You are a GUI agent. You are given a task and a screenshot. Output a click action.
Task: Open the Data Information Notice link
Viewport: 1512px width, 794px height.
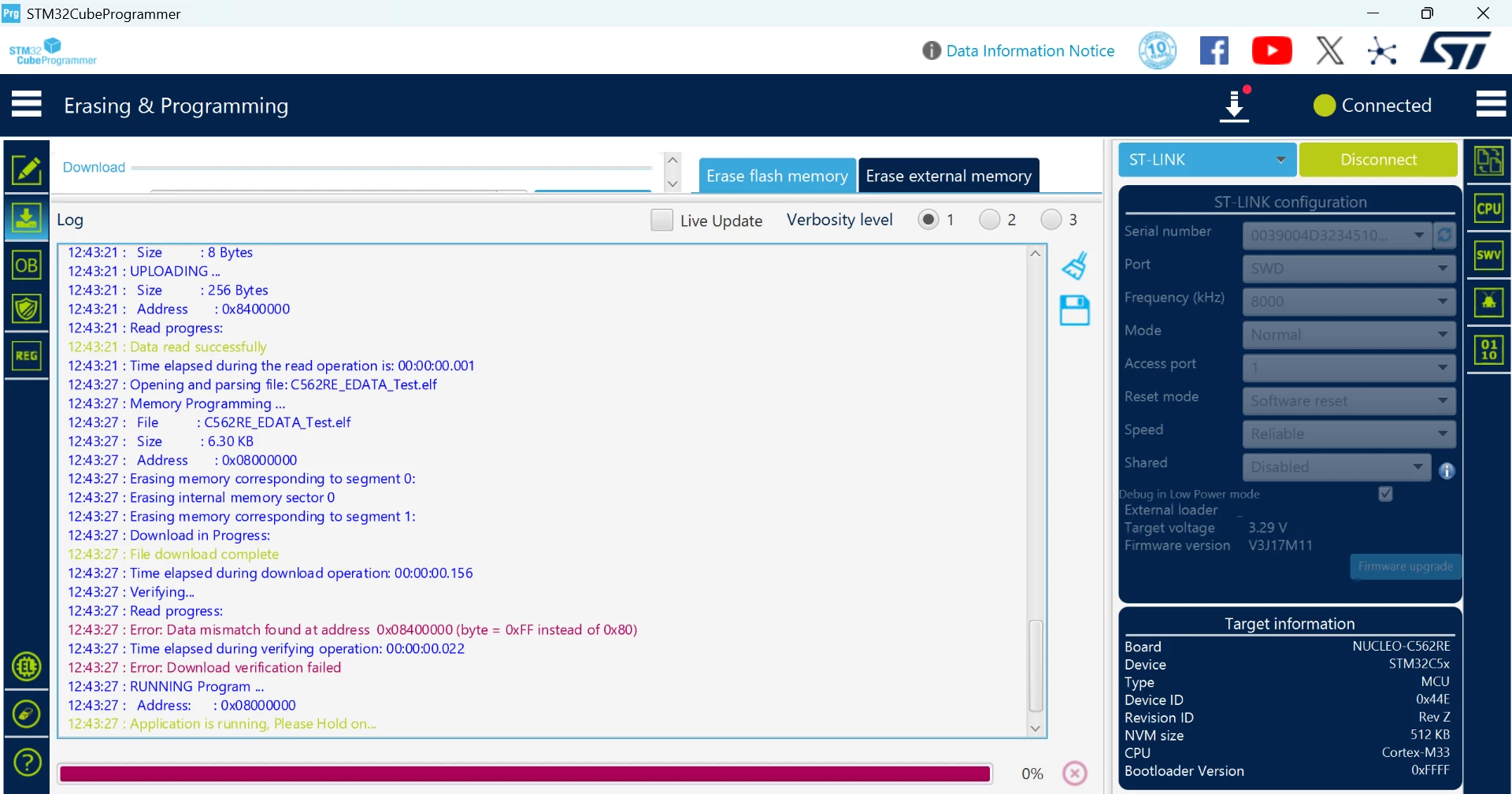tap(1030, 51)
